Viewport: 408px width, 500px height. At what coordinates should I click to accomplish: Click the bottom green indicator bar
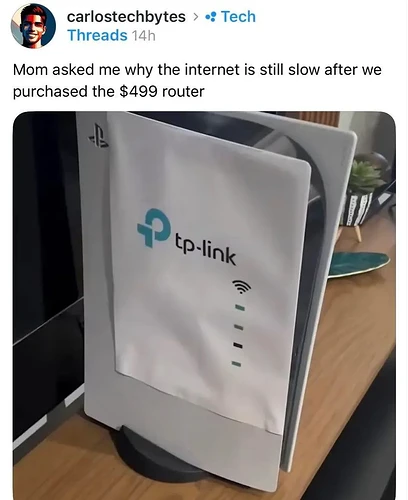[236, 364]
